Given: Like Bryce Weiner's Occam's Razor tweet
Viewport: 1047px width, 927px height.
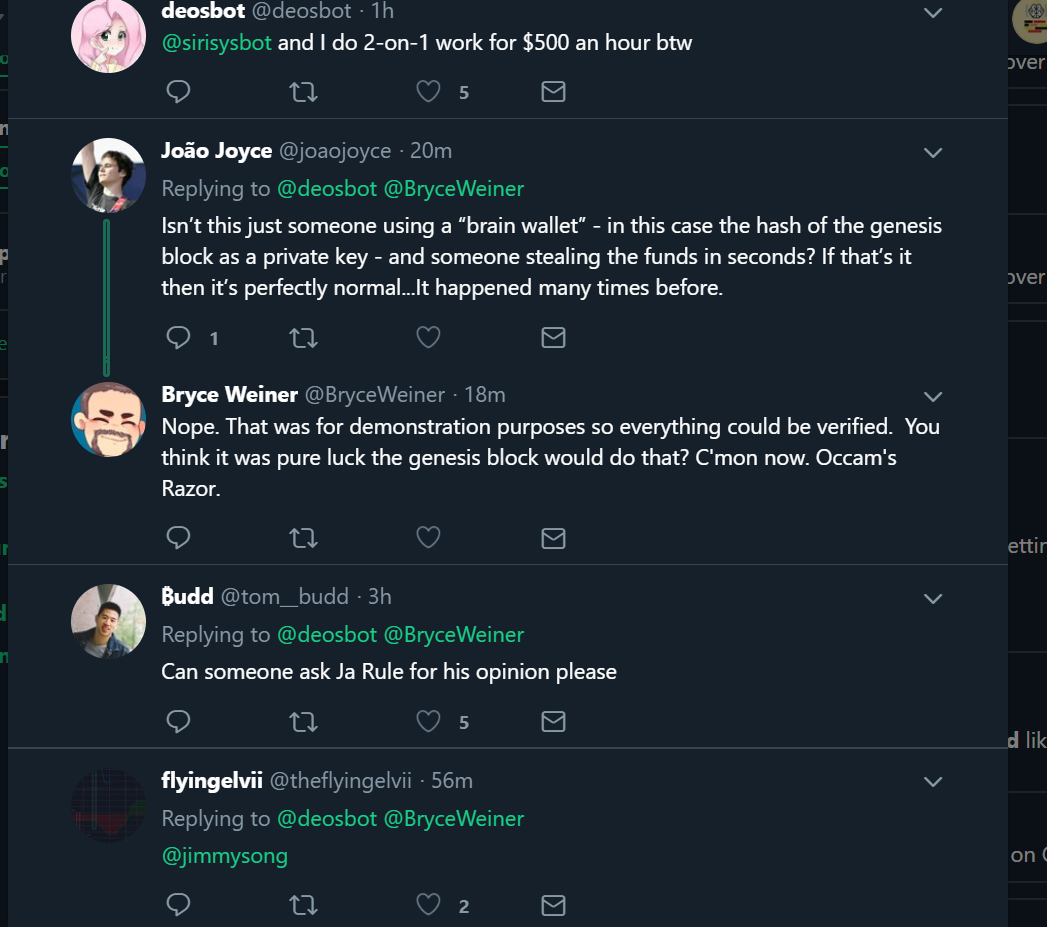Looking at the screenshot, I should tap(429, 538).
